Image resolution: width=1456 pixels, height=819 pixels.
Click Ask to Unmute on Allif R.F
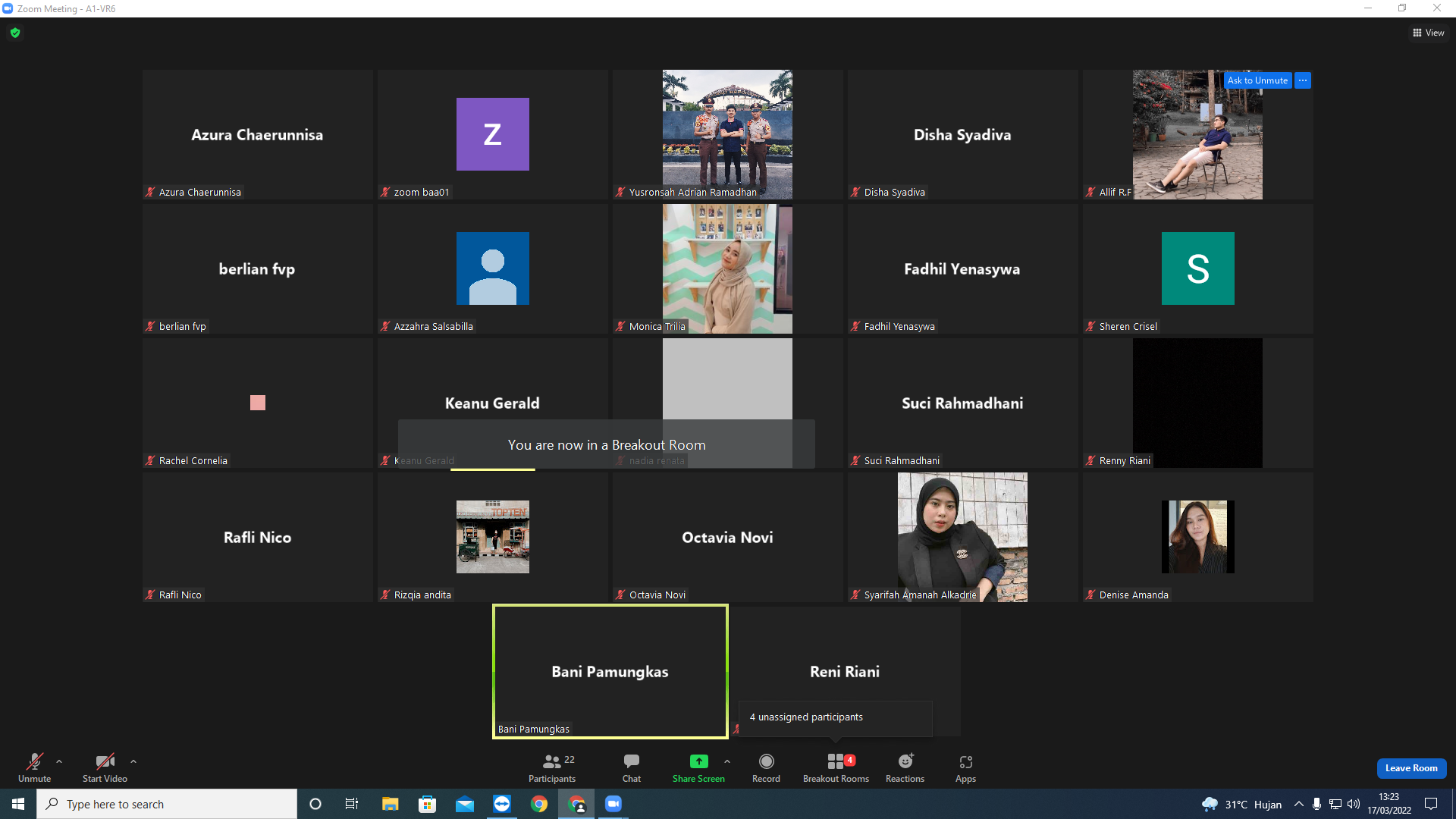[x=1257, y=80]
